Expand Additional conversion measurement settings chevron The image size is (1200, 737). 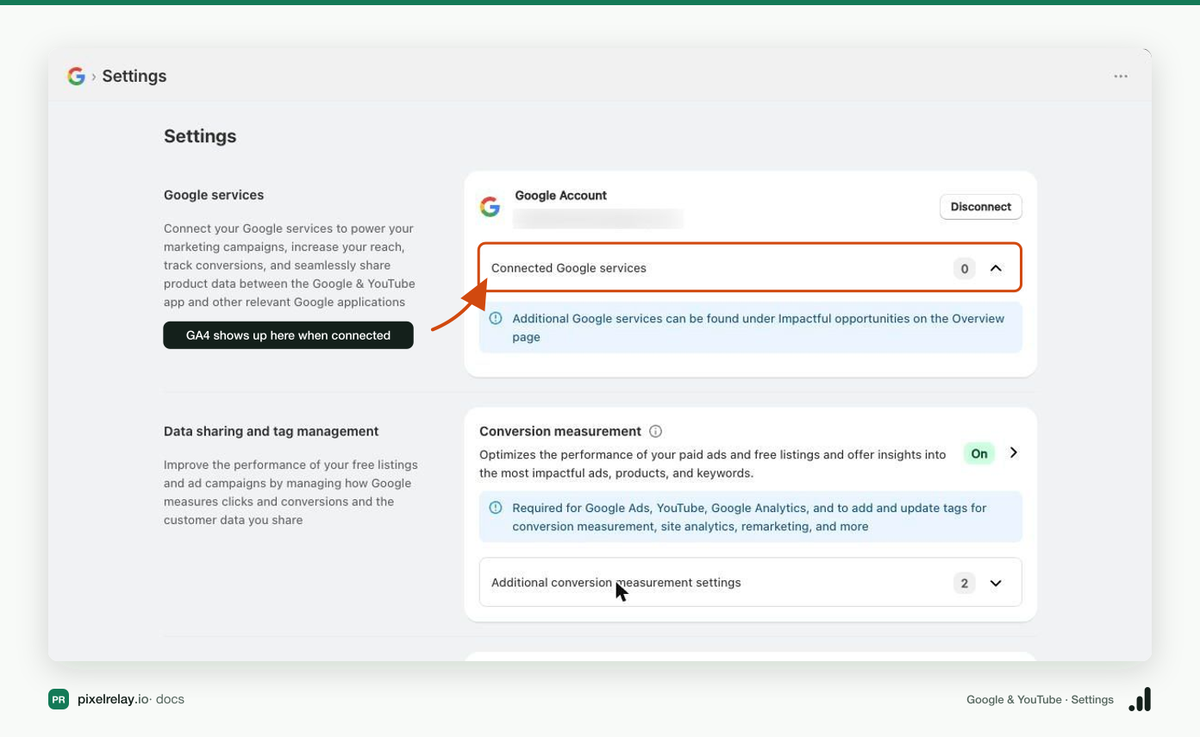(x=996, y=583)
